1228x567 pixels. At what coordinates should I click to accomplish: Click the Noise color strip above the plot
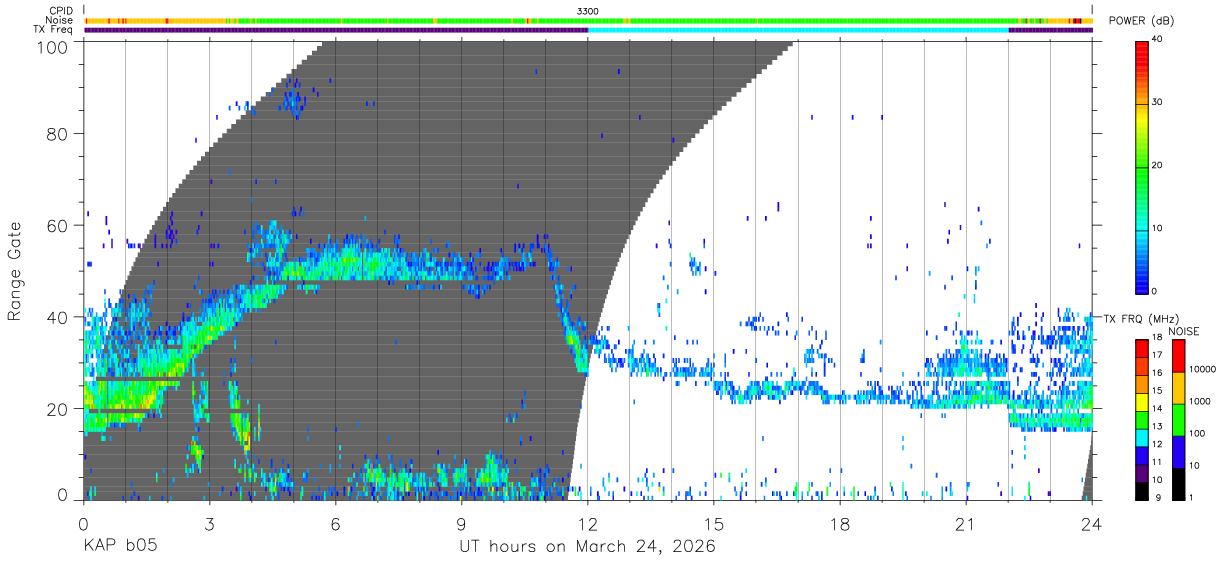coord(588,20)
